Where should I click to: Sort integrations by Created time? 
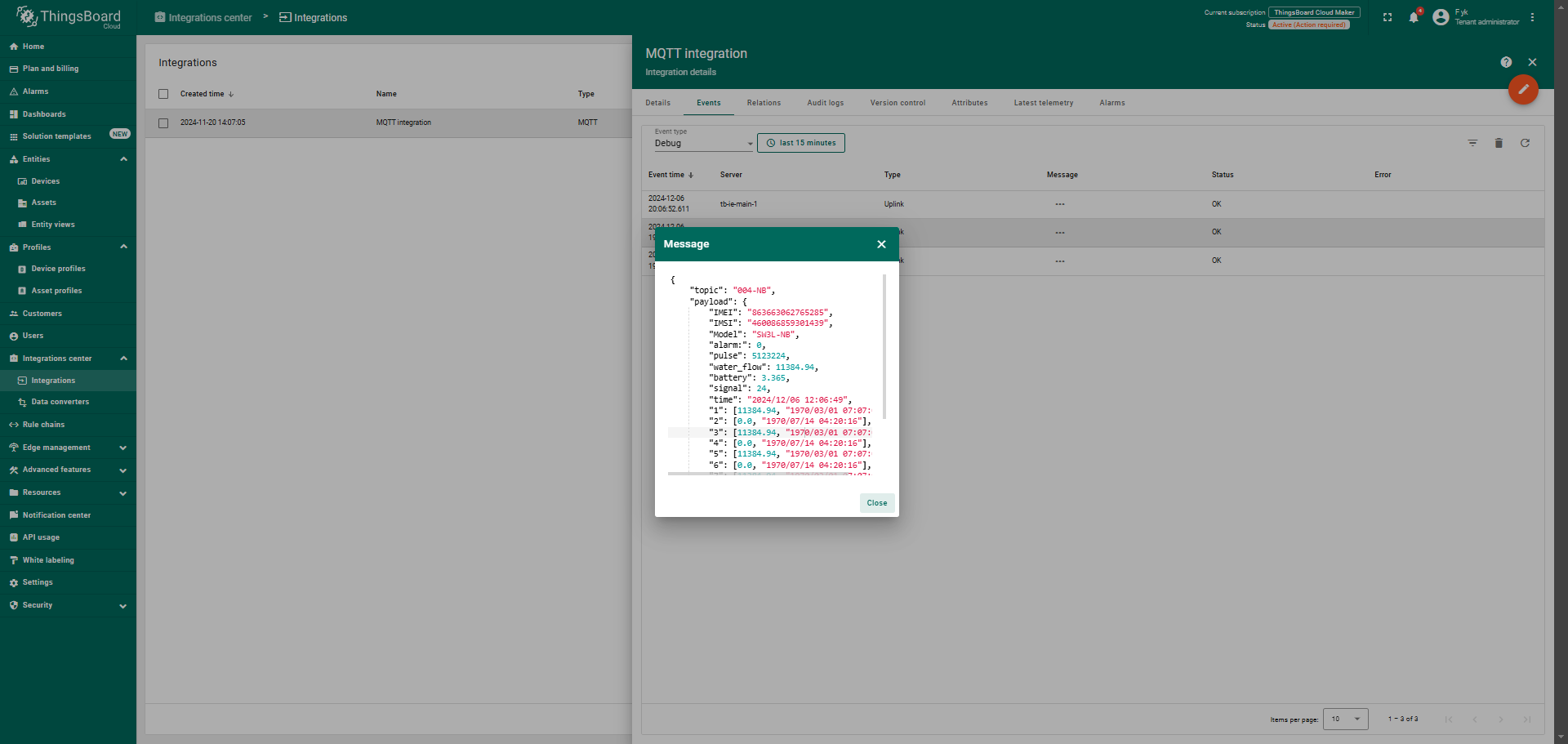tap(207, 94)
